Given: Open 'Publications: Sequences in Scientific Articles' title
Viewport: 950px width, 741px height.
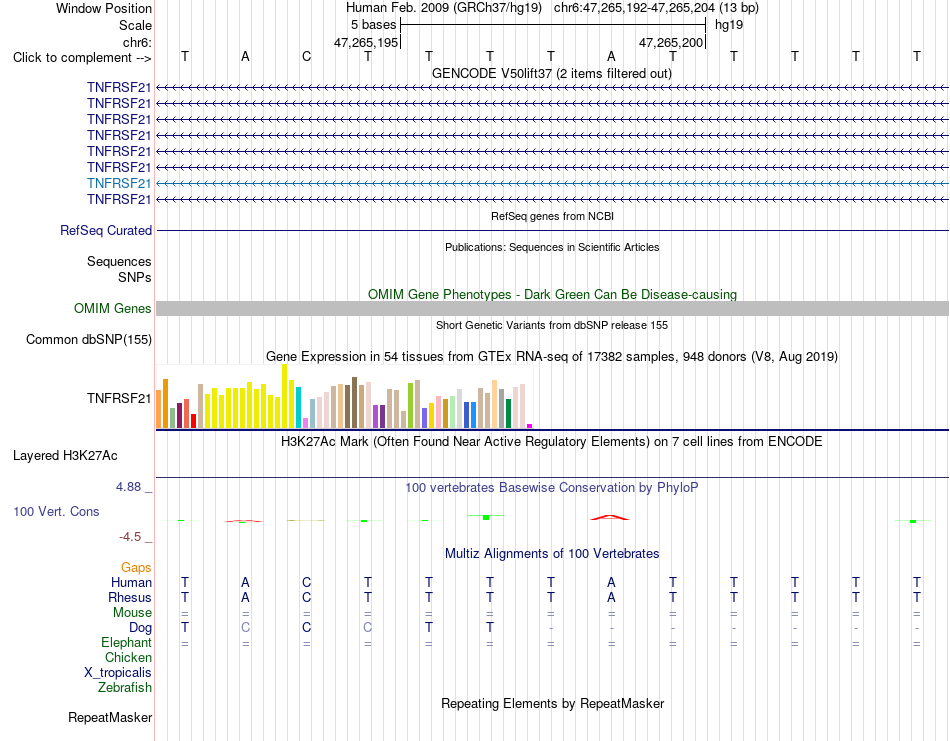Looking at the screenshot, I should pos(552,247).
